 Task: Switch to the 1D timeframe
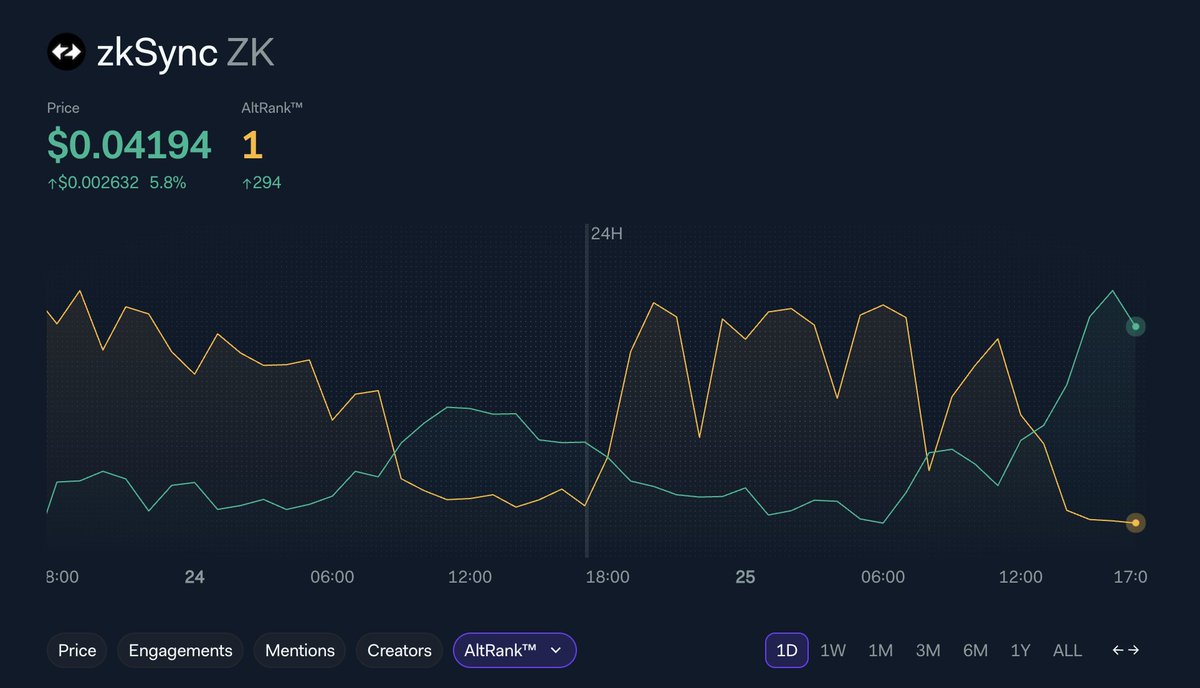[787, 650]
